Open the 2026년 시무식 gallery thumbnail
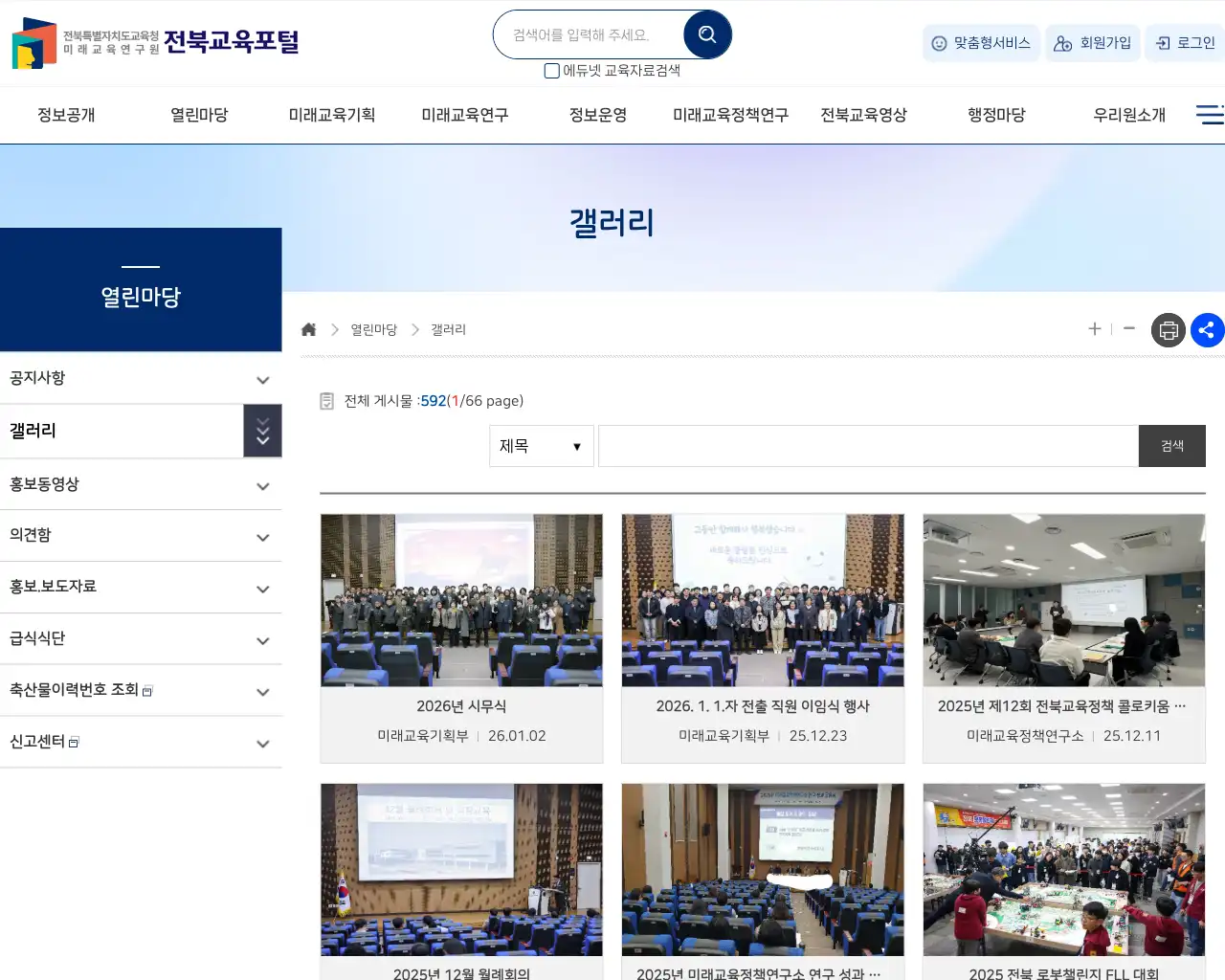The image size is (1225, 980). tap(461, 600)
